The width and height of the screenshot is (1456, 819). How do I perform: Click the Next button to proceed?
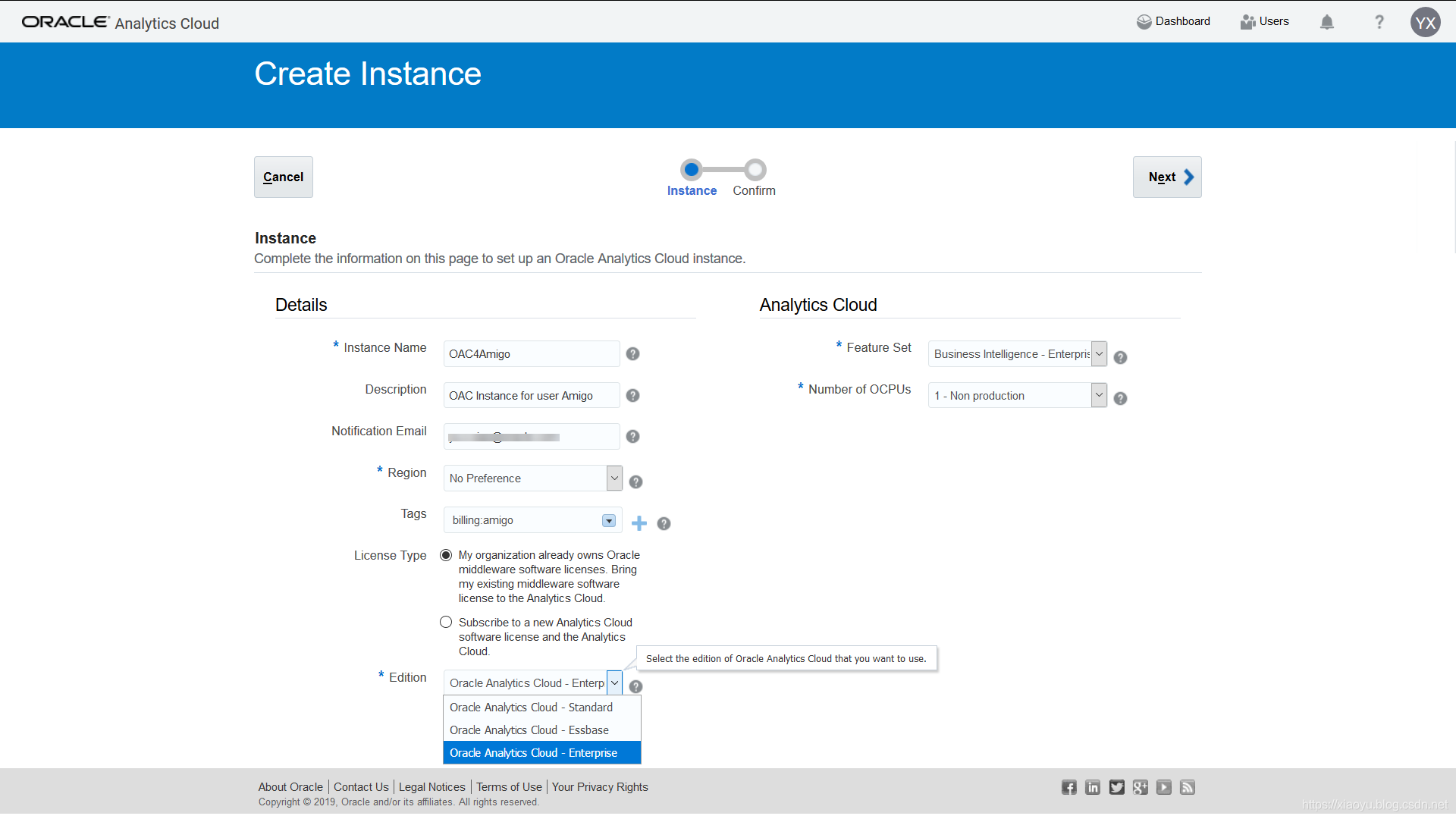pyautogui.click(x=1167, y=176)
